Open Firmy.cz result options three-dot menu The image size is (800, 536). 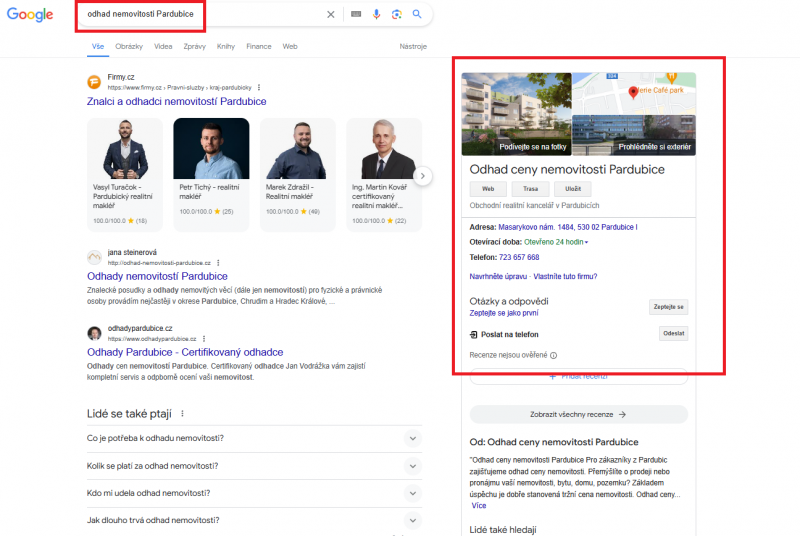tap(259, 88)
